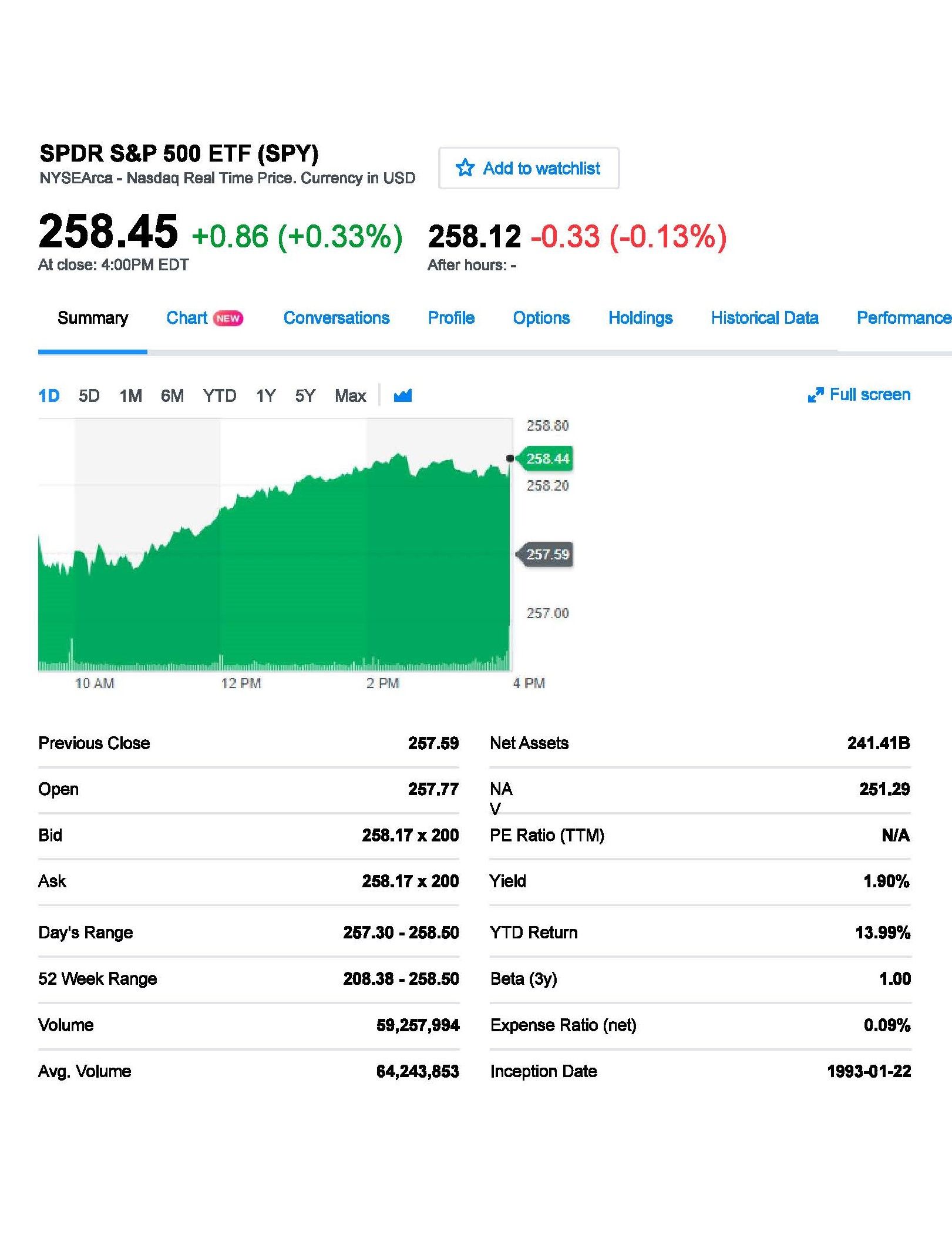
Task: Click the 52 Week Range value
Action: pyautogui.click(x=401, y=978)
